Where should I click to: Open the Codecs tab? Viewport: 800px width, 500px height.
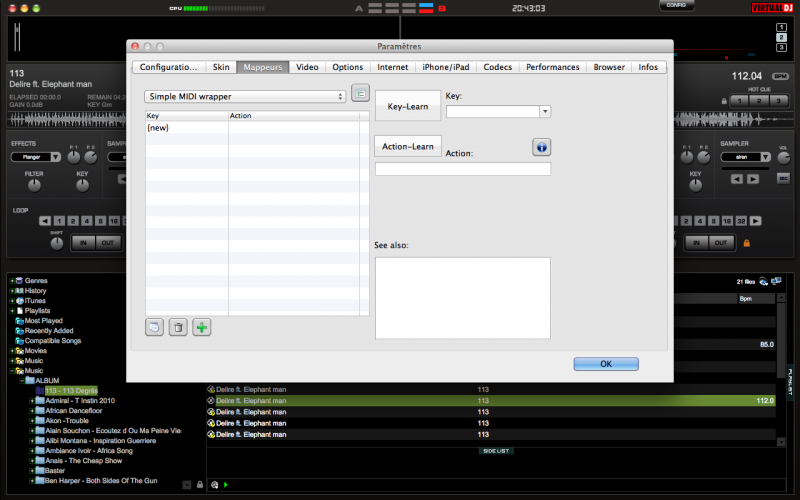pyautogui.click(x=497, y=67)
